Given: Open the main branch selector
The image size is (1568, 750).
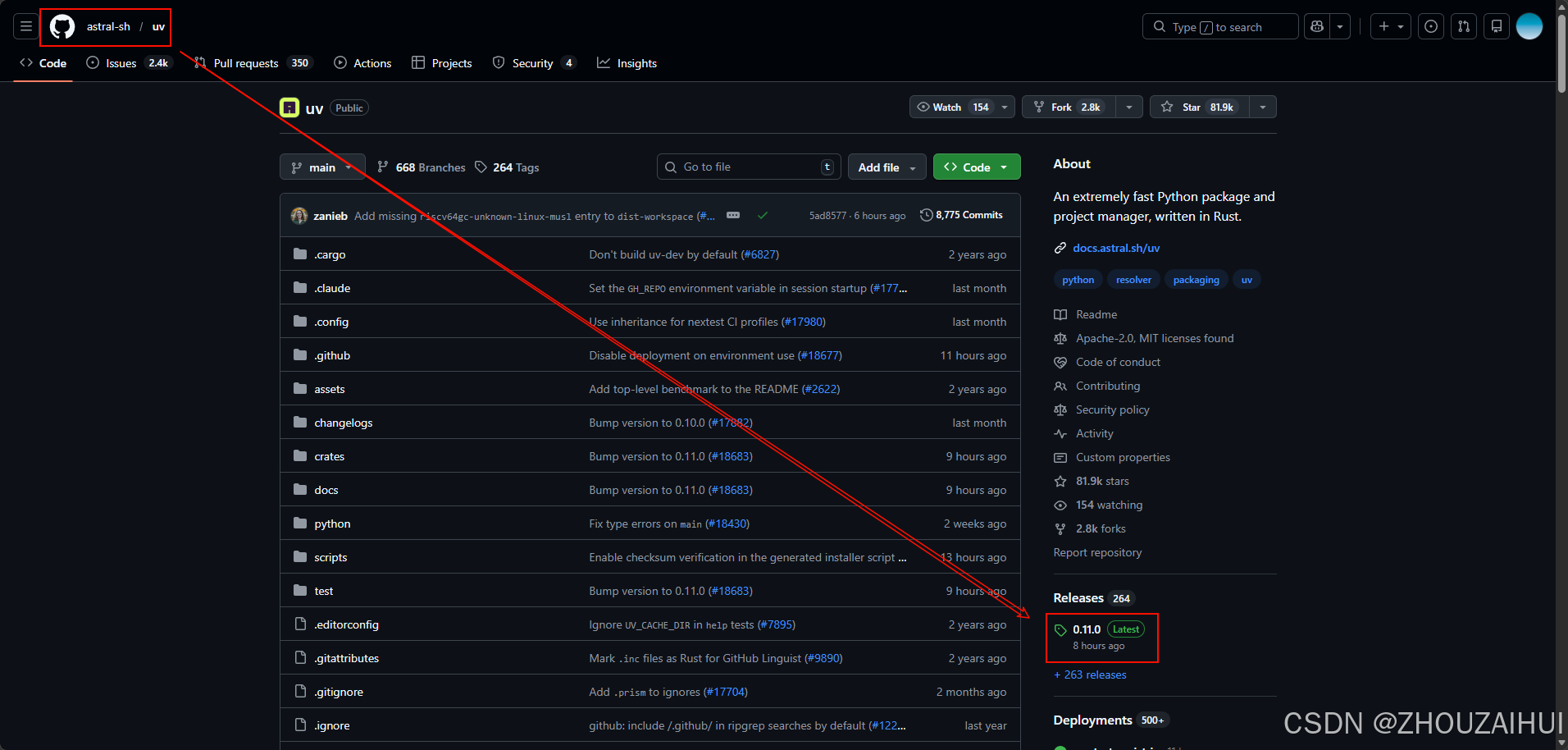Looking at the screenshot, I should point(322,167).
